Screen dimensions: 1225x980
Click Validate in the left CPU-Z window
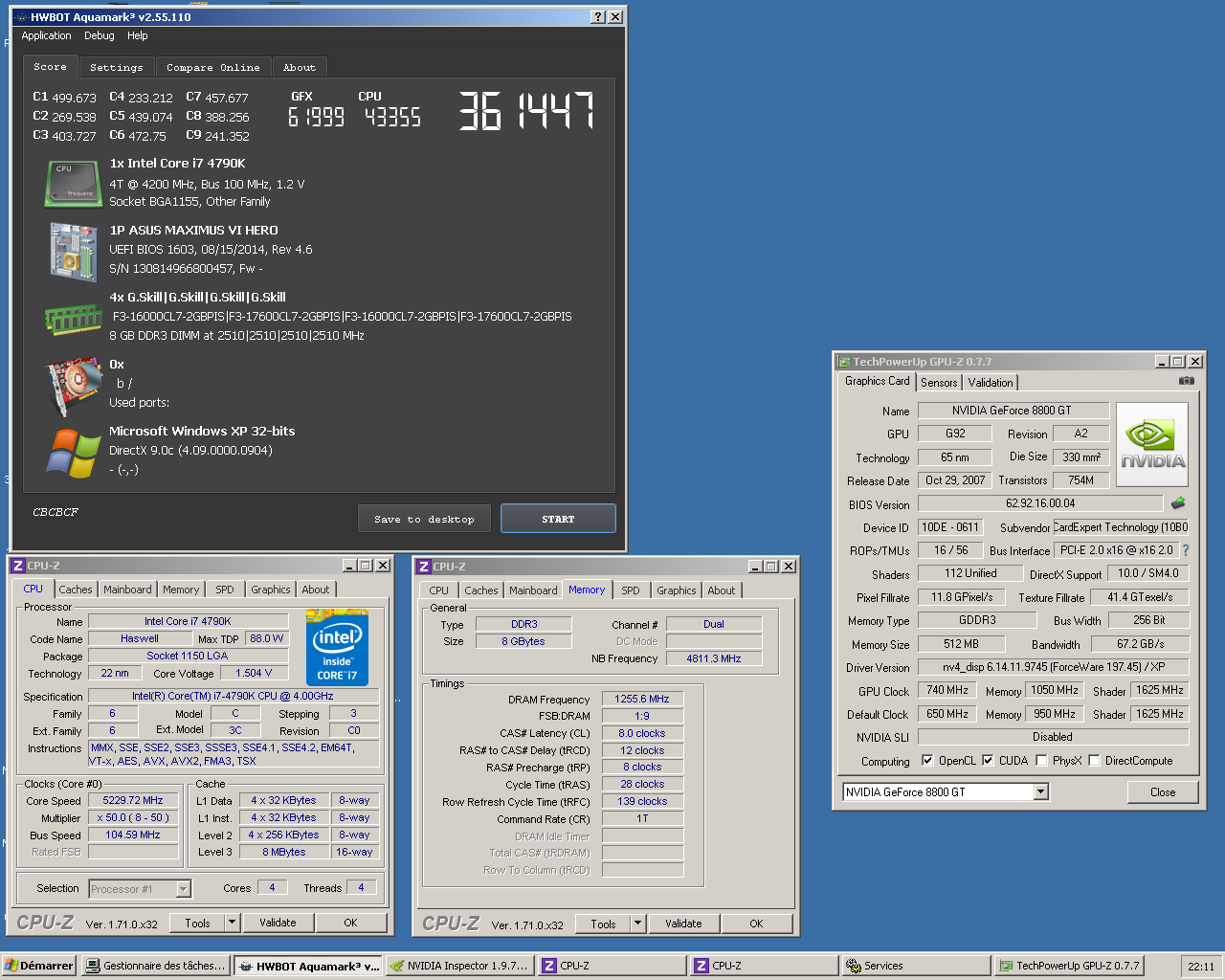pos(278,923)
